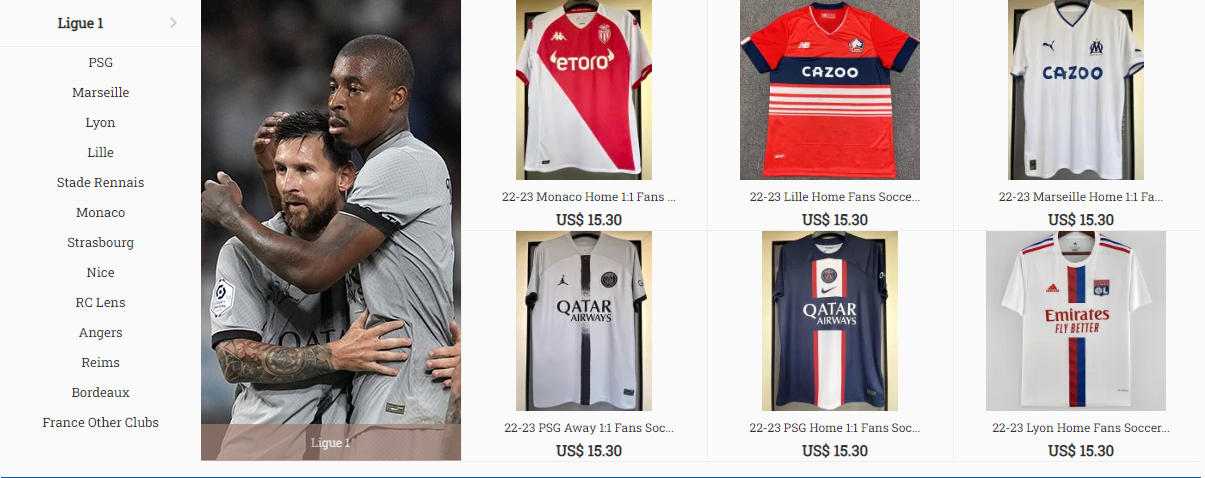Image resolution: width=1205 pixels, height=478 pixels.
Task: Choose Monaco from the club list
Action: click(x=100, y=212)
